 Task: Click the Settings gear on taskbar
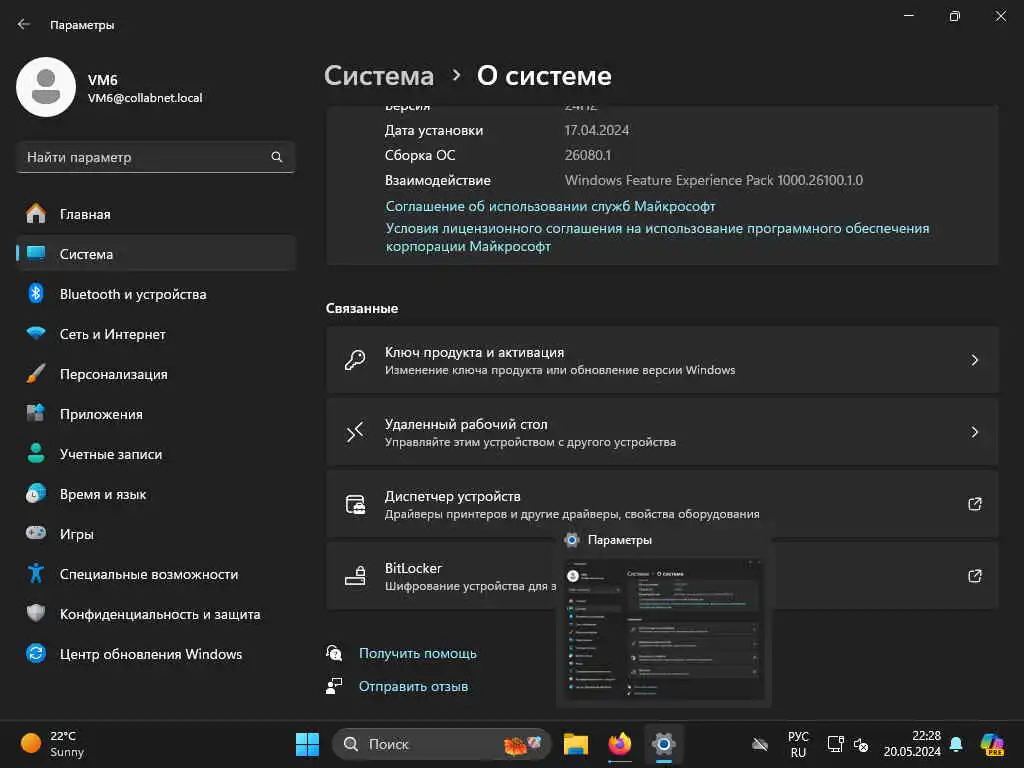[x=664, y=744]
